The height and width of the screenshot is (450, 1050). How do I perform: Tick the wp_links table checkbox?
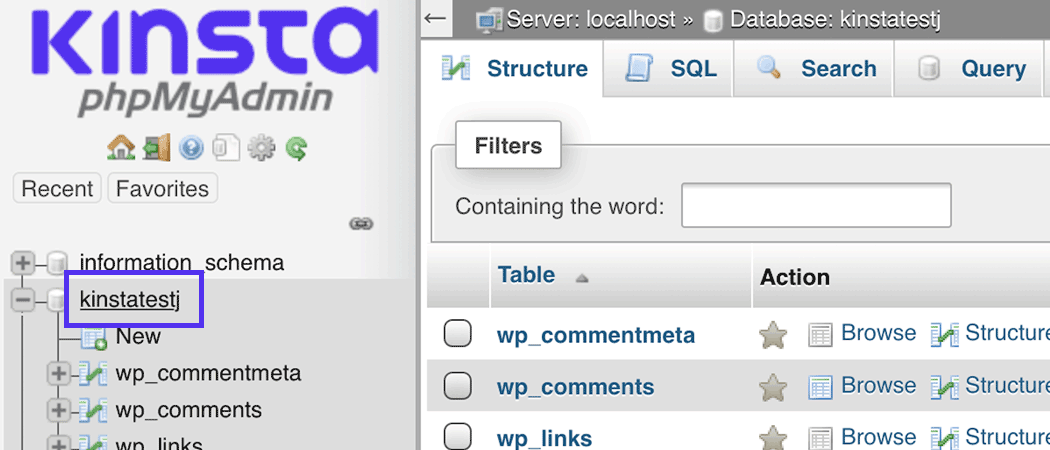click(457, 437)
